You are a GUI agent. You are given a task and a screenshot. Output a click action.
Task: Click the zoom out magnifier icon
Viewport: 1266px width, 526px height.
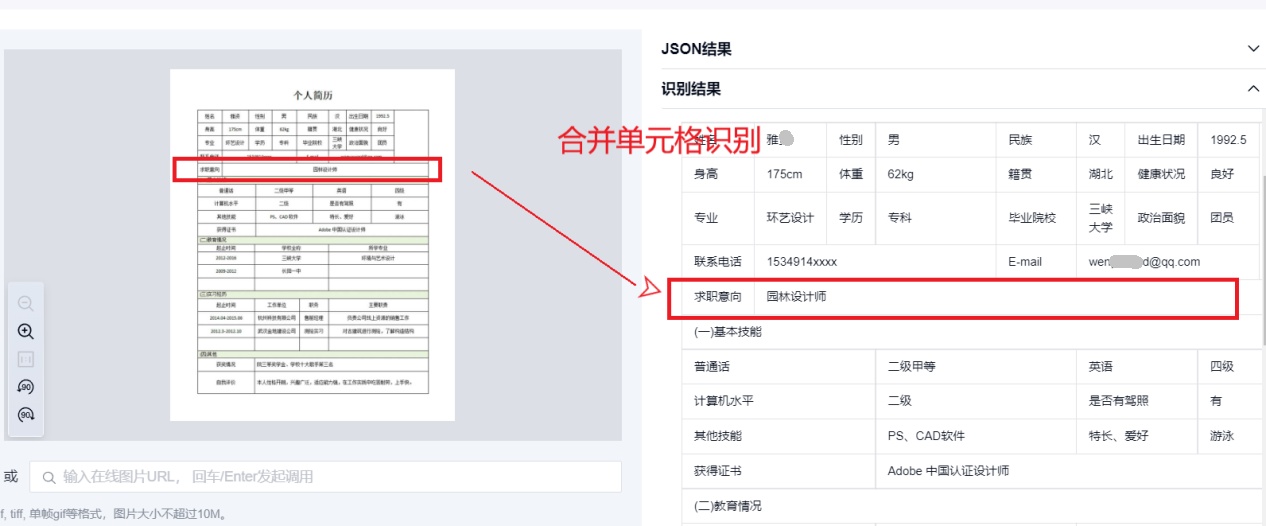point(26,303)
